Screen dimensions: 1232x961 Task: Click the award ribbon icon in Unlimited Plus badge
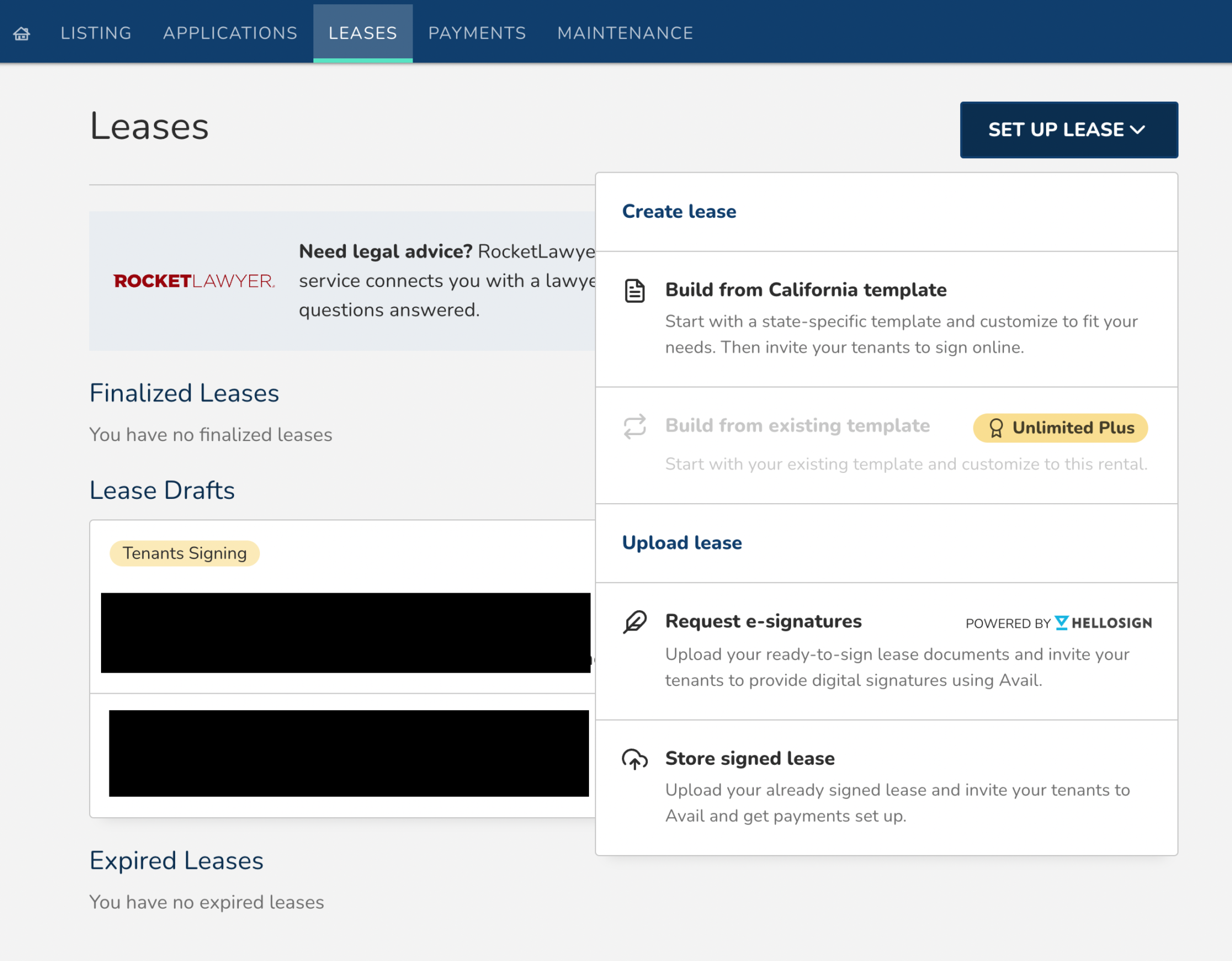click(996, 428)
